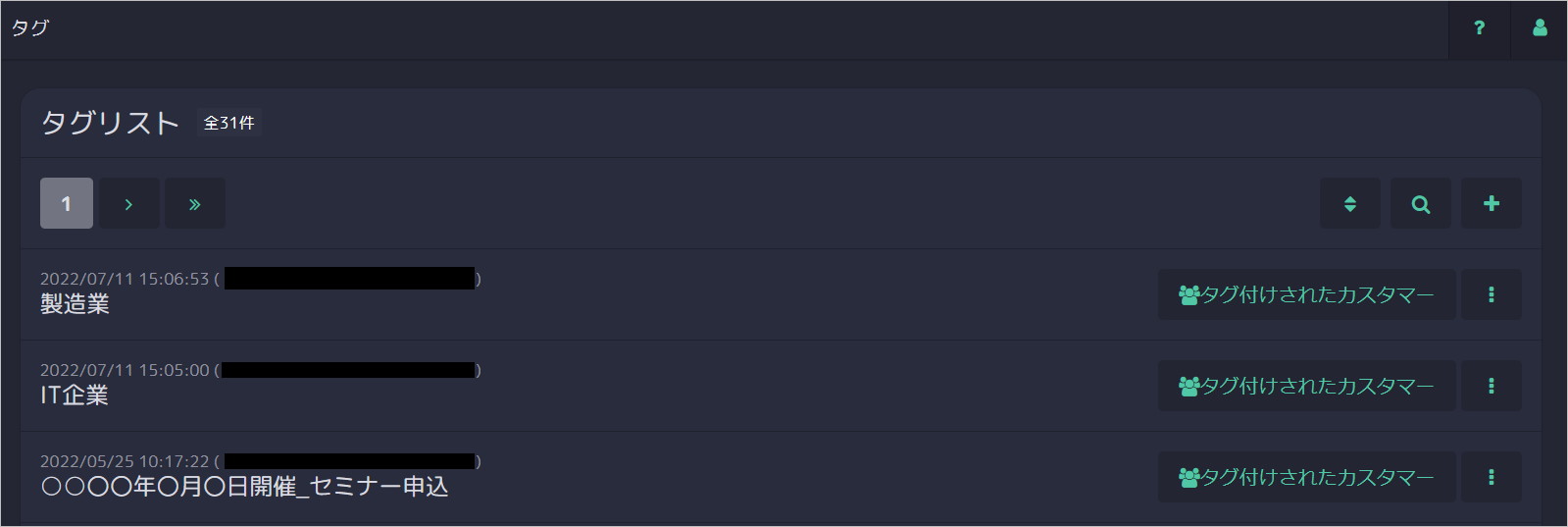Image resolution: width=1568 pixels, height=527 pixels.
Task: Open more options for 製造業 tag
Action: pyautogui.click(x=1491, y=294)
